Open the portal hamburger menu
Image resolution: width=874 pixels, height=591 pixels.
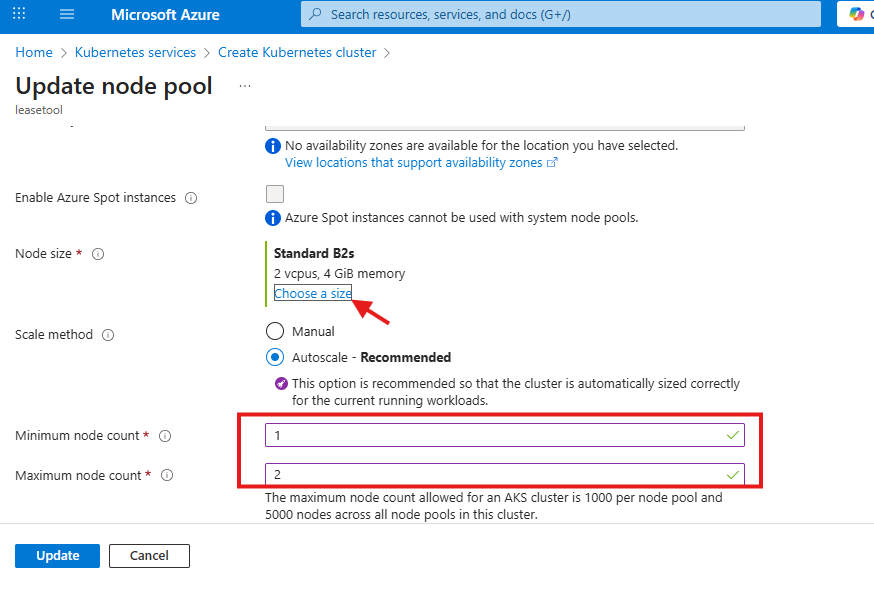(66, 14)
